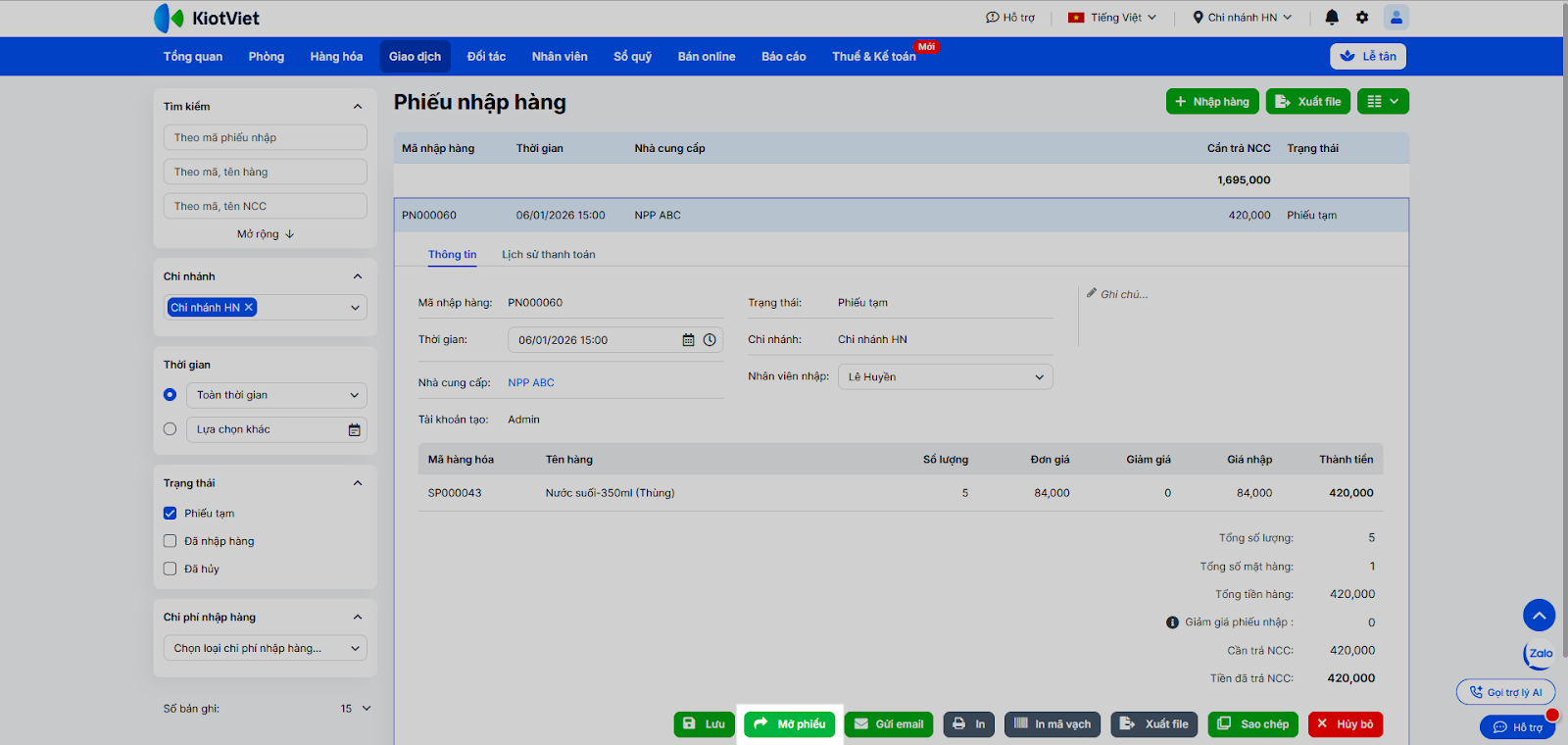Open the Sổ quỹ menu

(633, 57)
